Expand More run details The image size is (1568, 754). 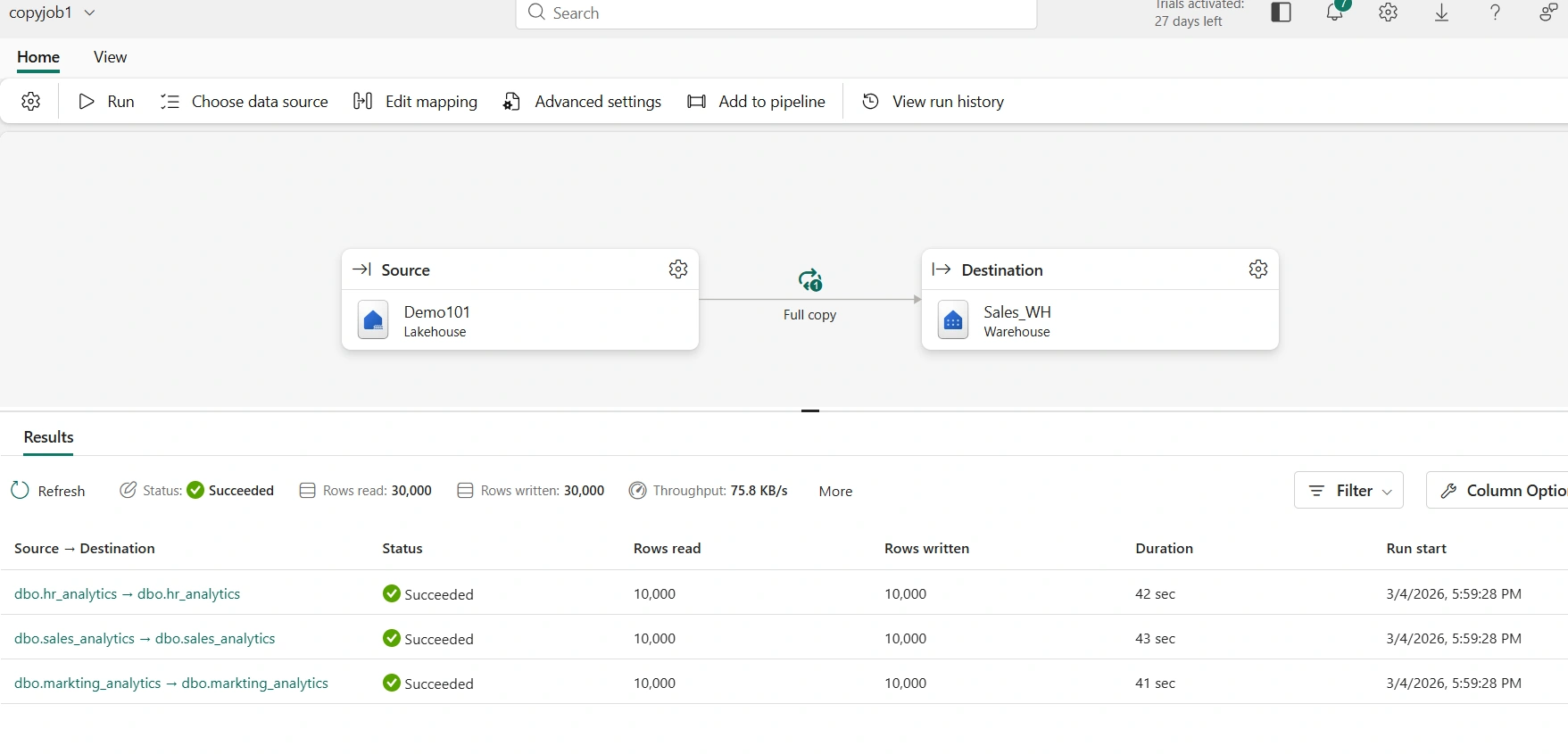pyautogui.click(x=835, y=492)
